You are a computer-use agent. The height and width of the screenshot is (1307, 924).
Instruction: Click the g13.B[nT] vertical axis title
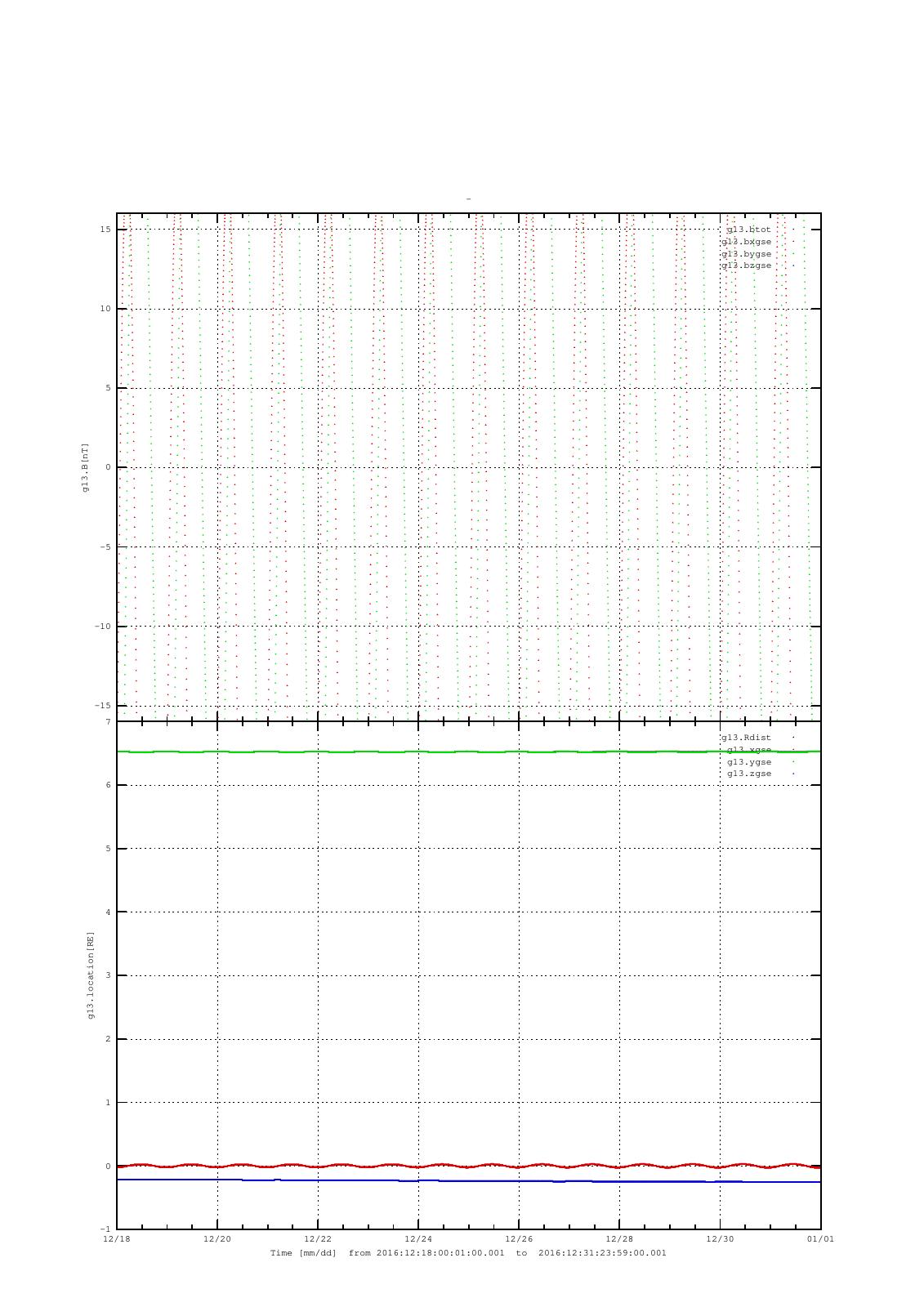[x=85, y=467]
